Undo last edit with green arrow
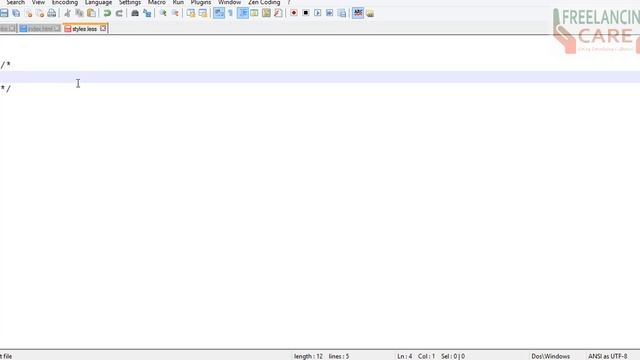Screen dimensions: 640x360 click(107, 13)
